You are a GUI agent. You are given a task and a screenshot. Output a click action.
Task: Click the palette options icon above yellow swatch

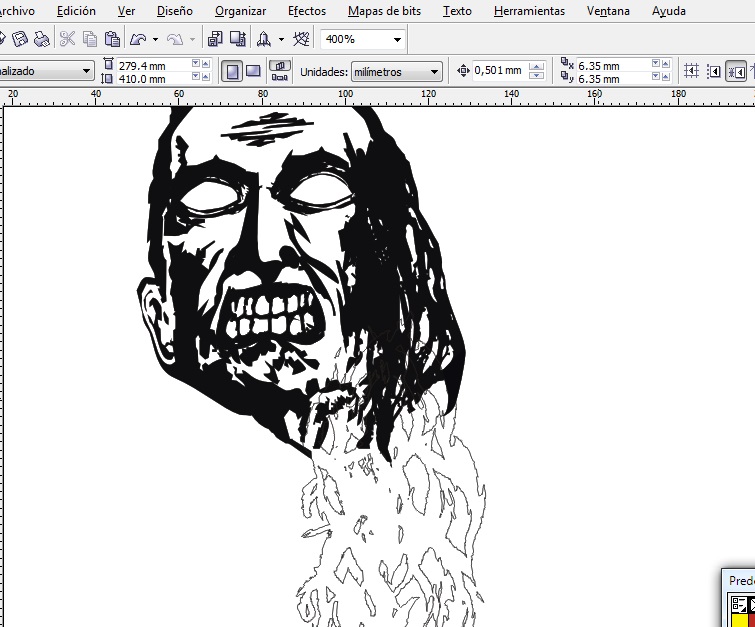(x=738, y=604)
